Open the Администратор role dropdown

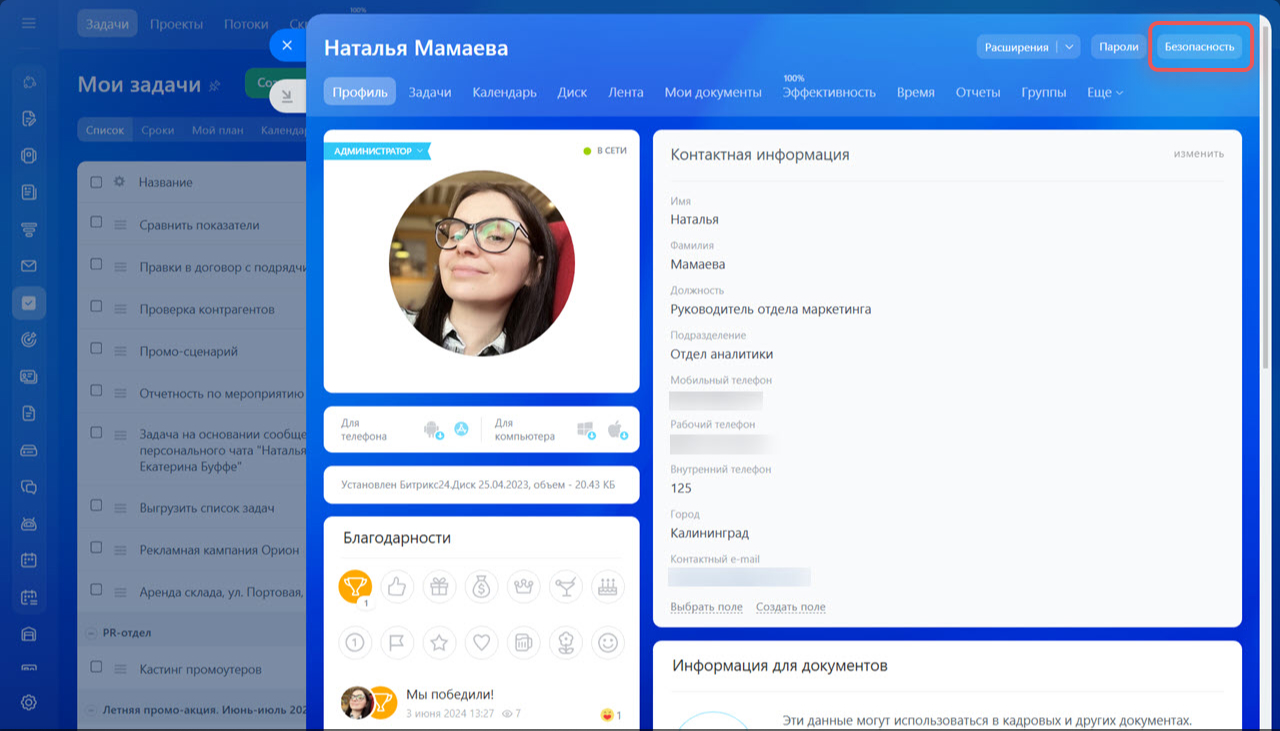(377, 151)
